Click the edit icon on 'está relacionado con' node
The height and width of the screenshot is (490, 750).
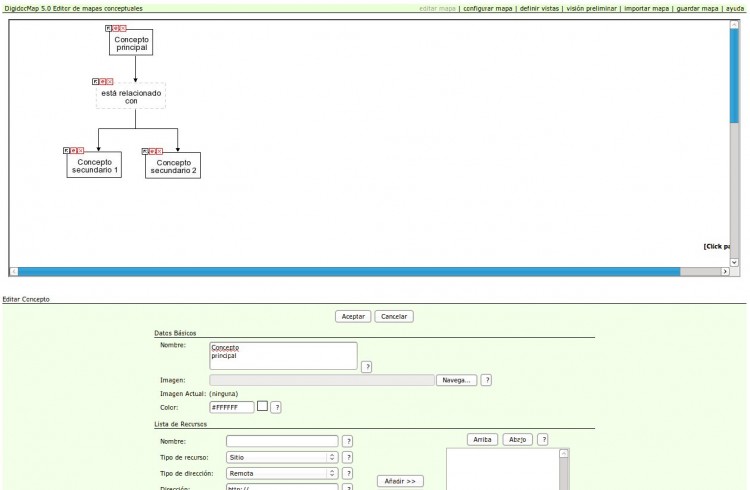102,81
